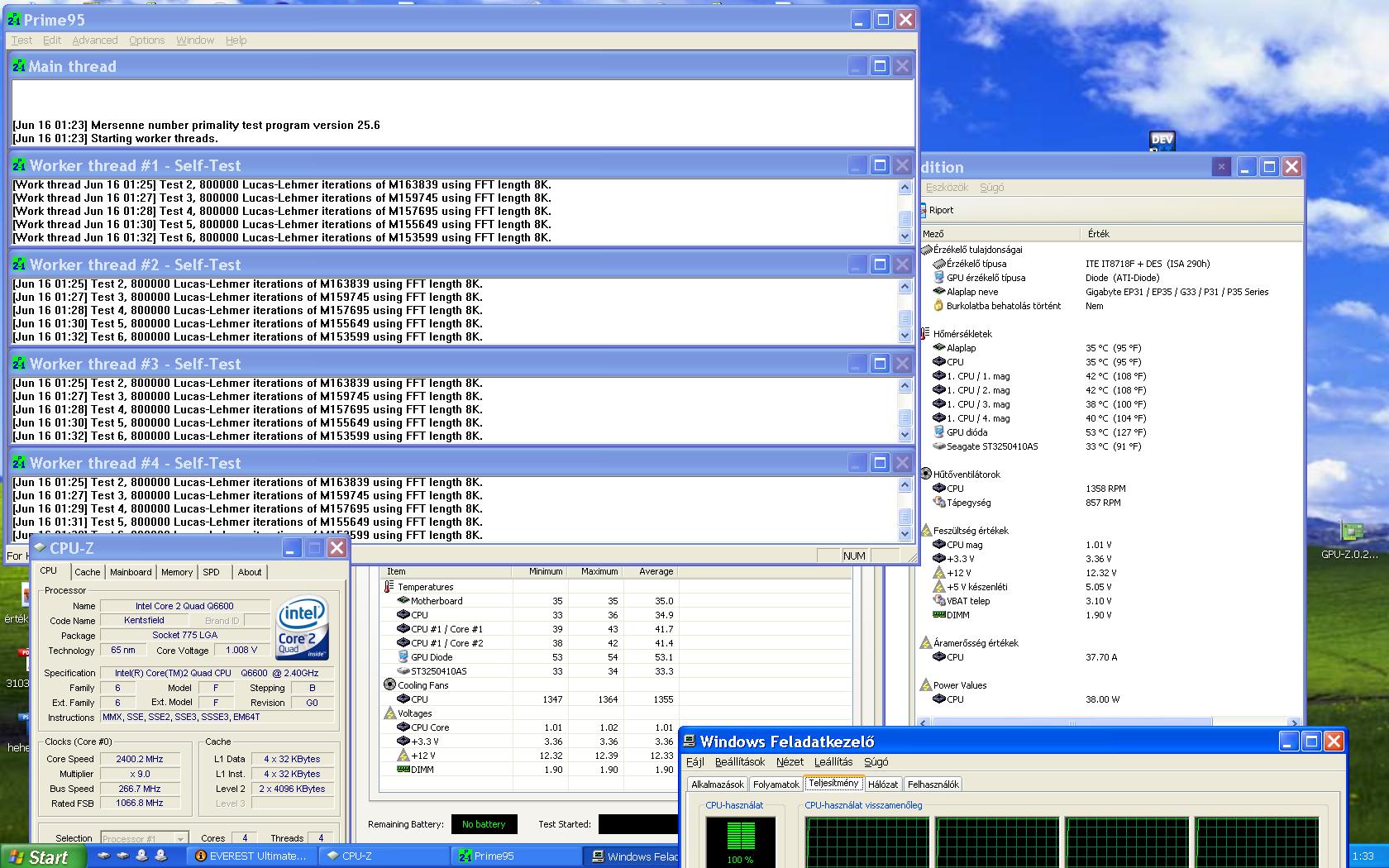This screenshot has width=1389, height=868.
Task: Select the Voltages warning icon in stability panel
Action: click(390, 713)
